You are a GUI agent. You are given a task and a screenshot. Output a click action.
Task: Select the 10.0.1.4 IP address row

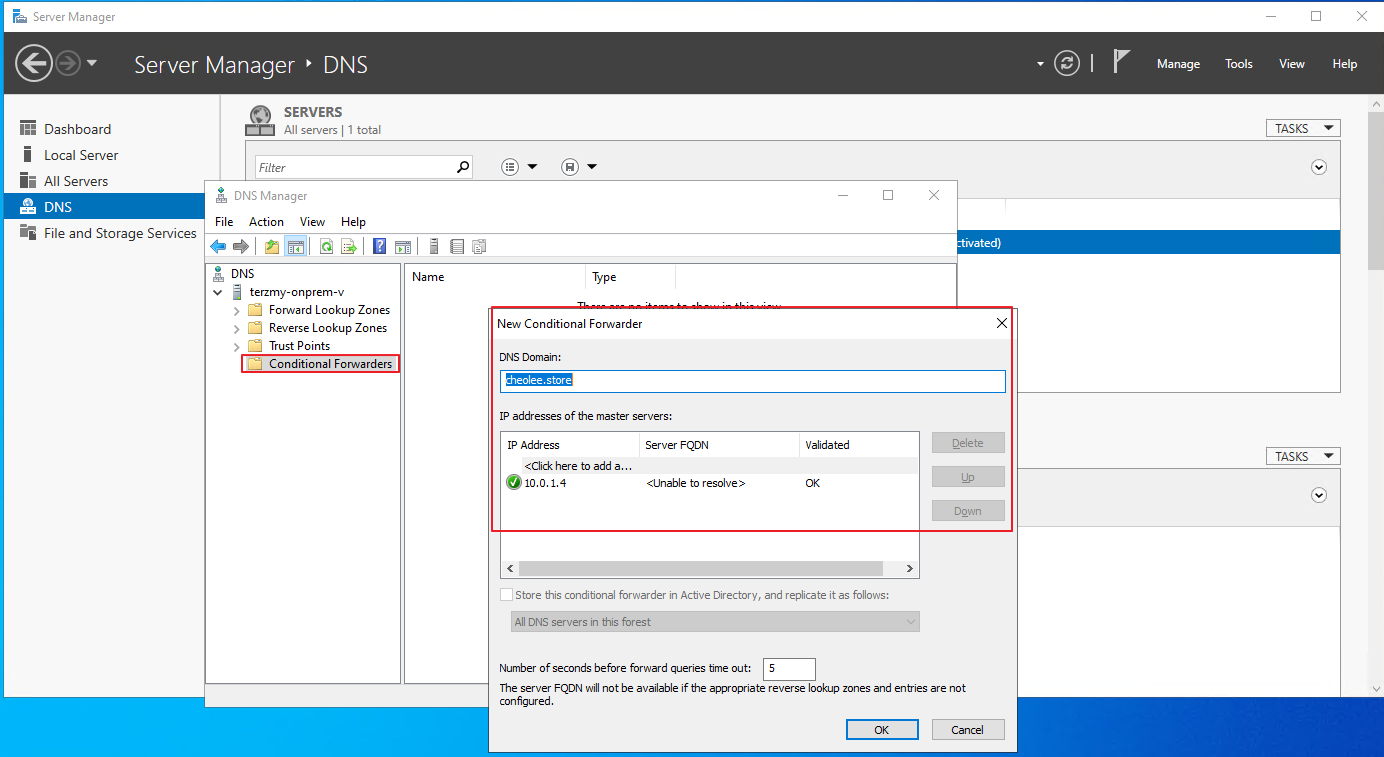point(710,483)
